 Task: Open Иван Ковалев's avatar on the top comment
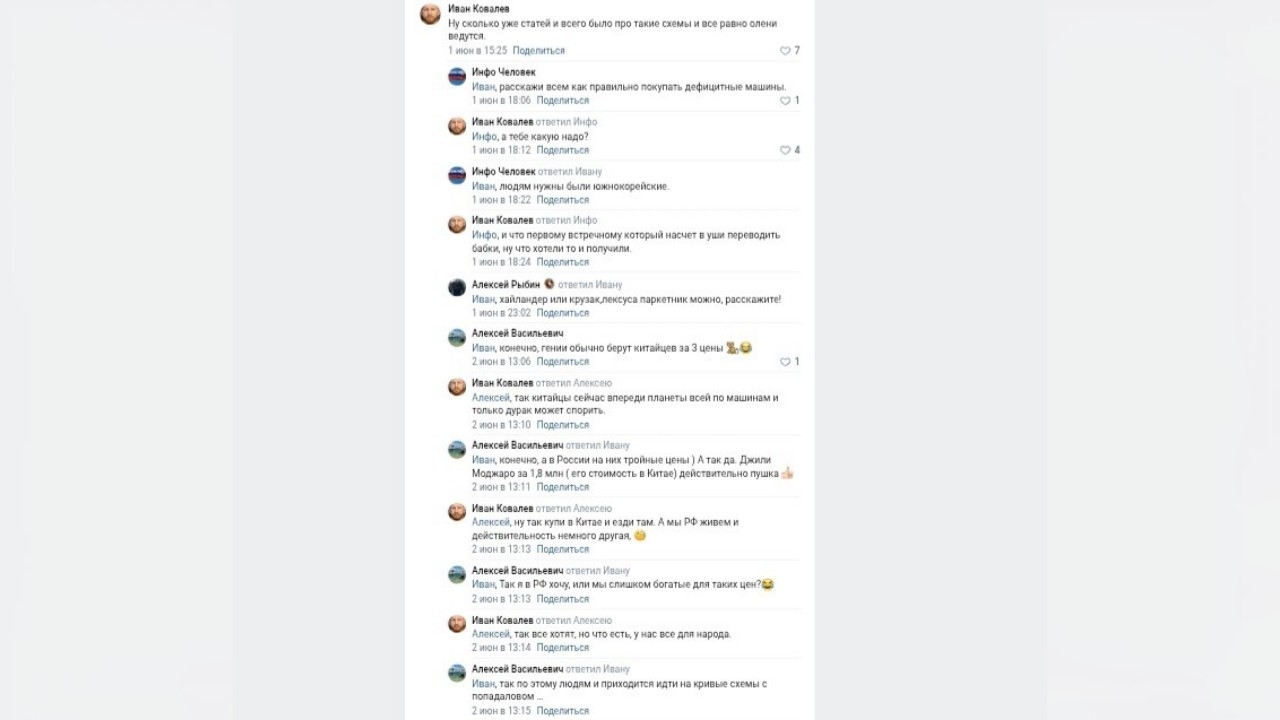click(x=430, y=13)
